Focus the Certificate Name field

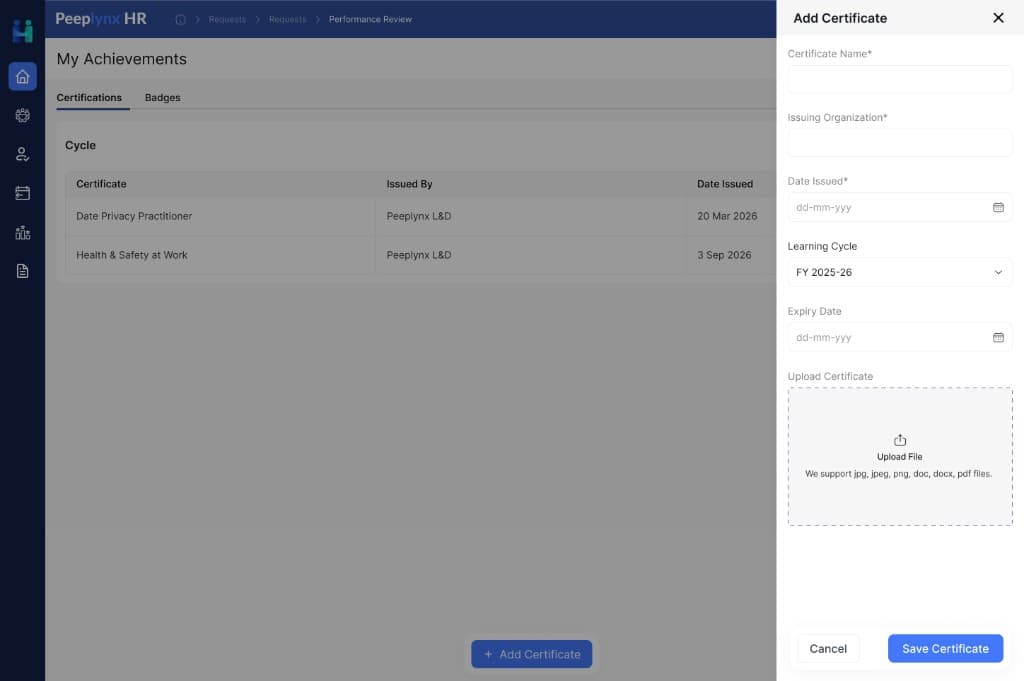pyautogui.click(x=899, y=79)
